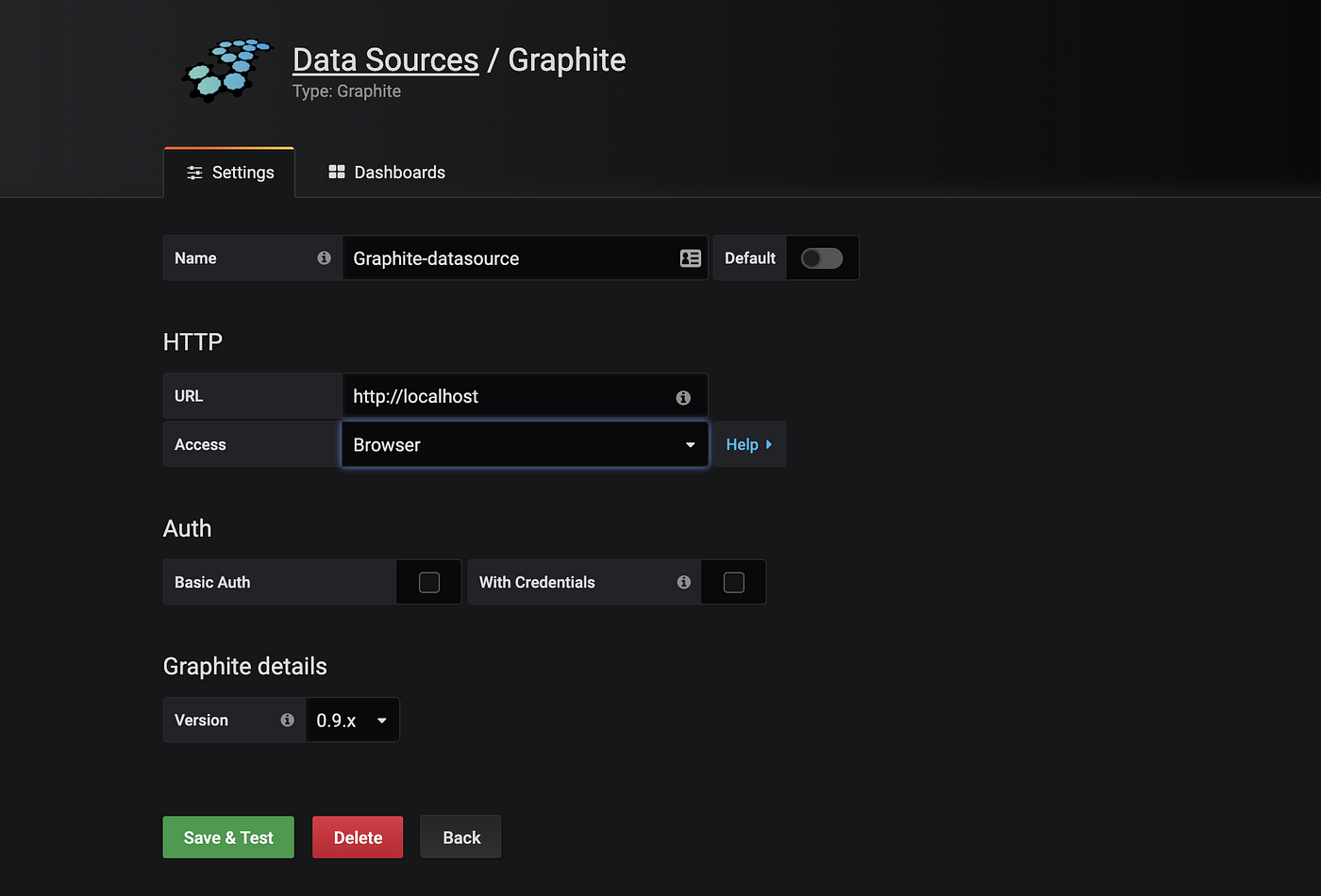Open the Access dropdown showing Browser
Viewport: 1321px width, 896px height.
coord(525,444)
